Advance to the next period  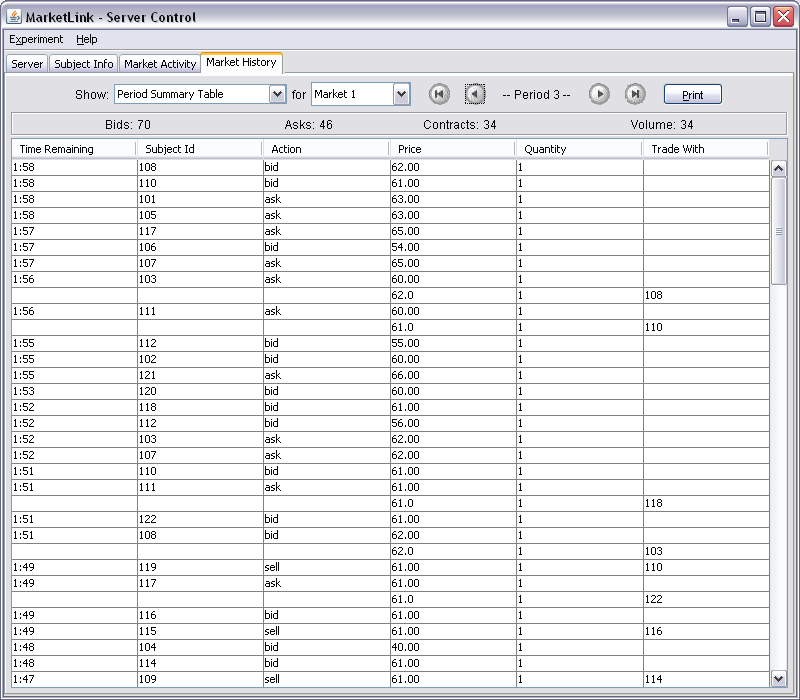[599, 94]
